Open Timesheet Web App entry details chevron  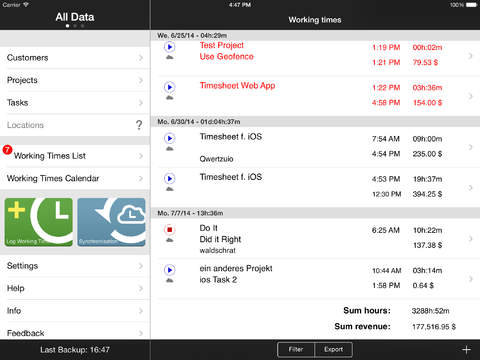(x=471, y=96)
